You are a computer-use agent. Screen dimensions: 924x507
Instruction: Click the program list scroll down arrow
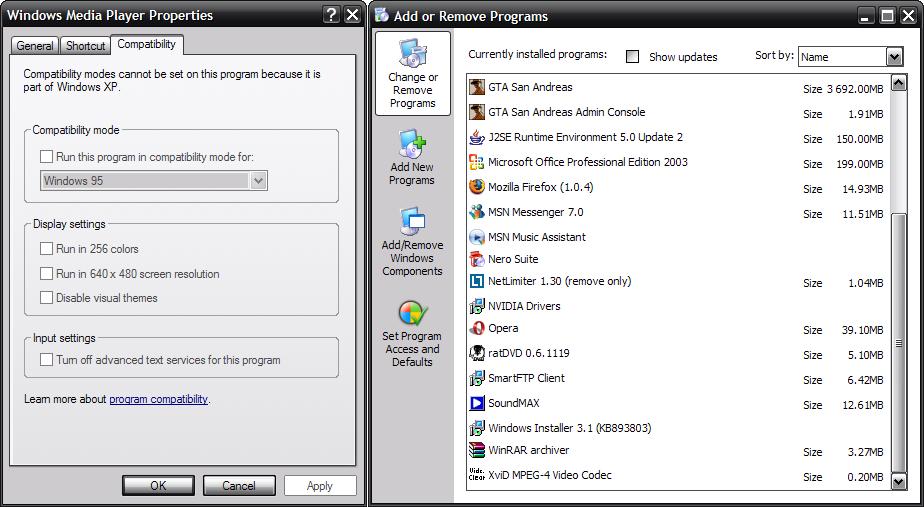pos(898,482)
